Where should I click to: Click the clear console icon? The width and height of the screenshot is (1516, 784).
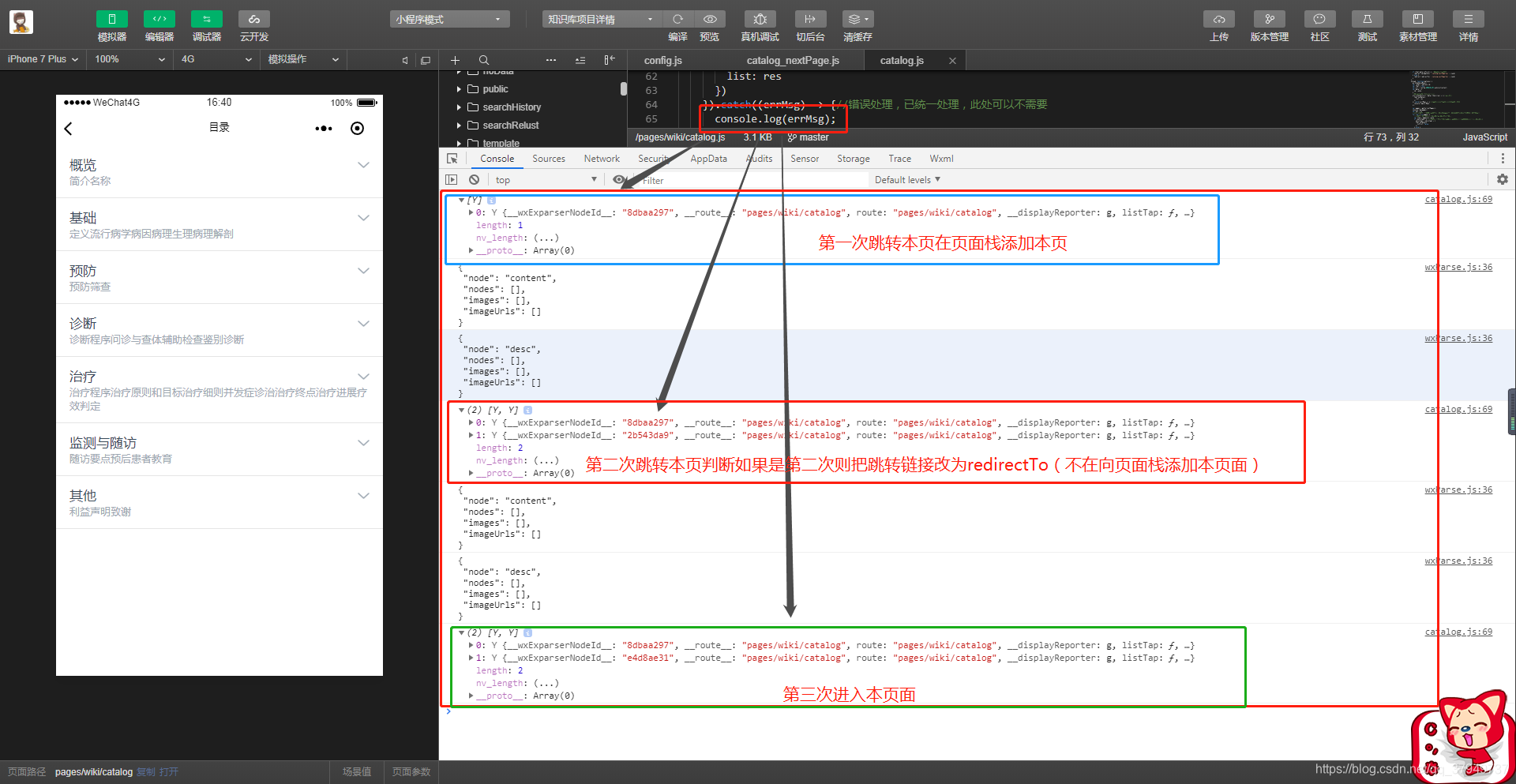coord(474,180)
